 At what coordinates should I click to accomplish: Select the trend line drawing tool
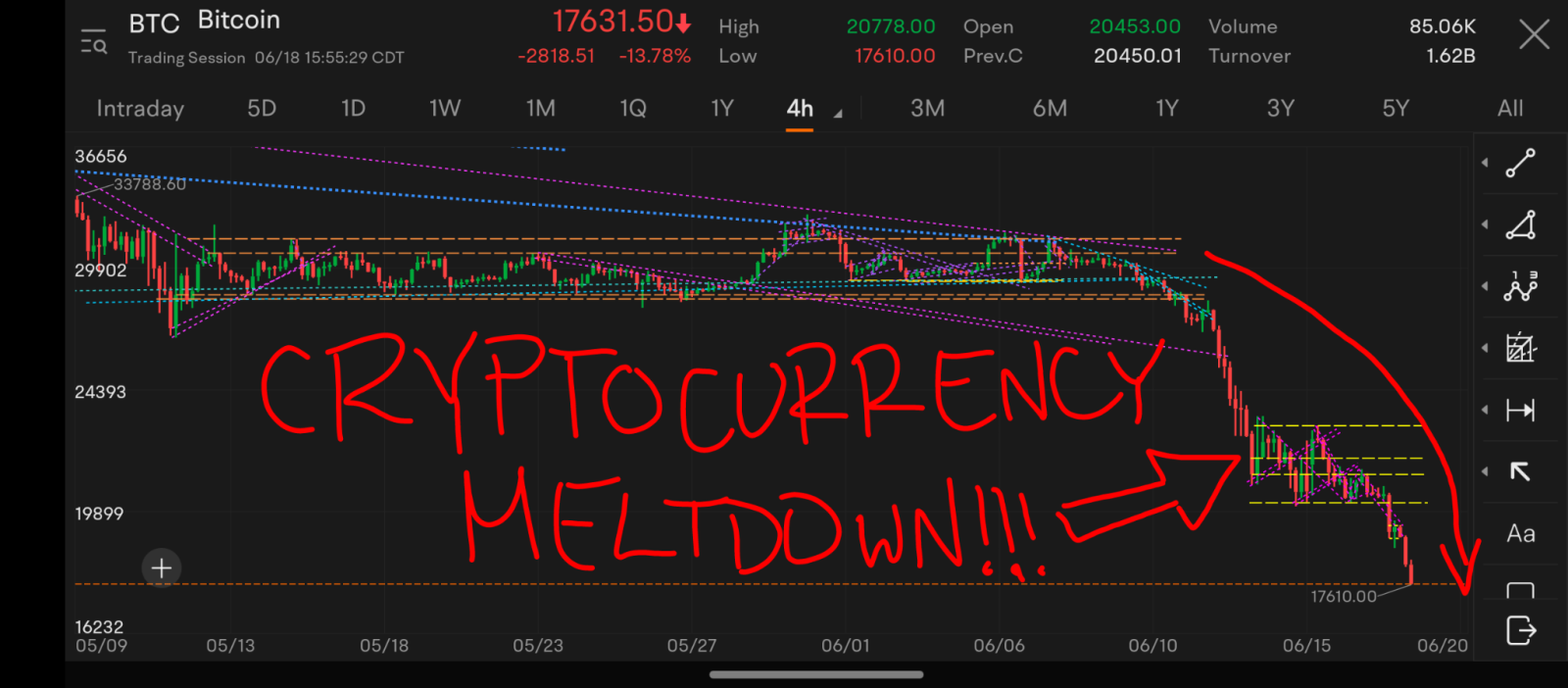click(x=1520, y=163)
